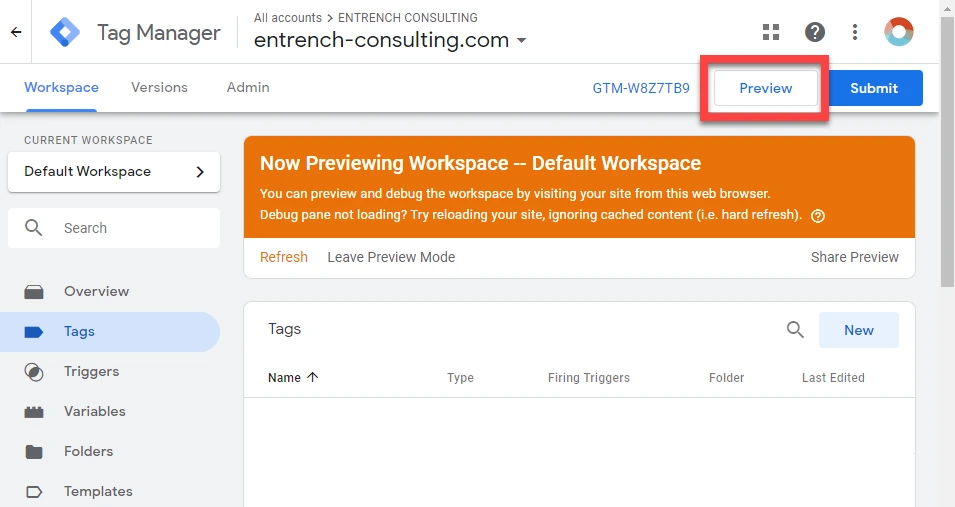
Task: Click the back arrow icon
Action: (16, 32)
